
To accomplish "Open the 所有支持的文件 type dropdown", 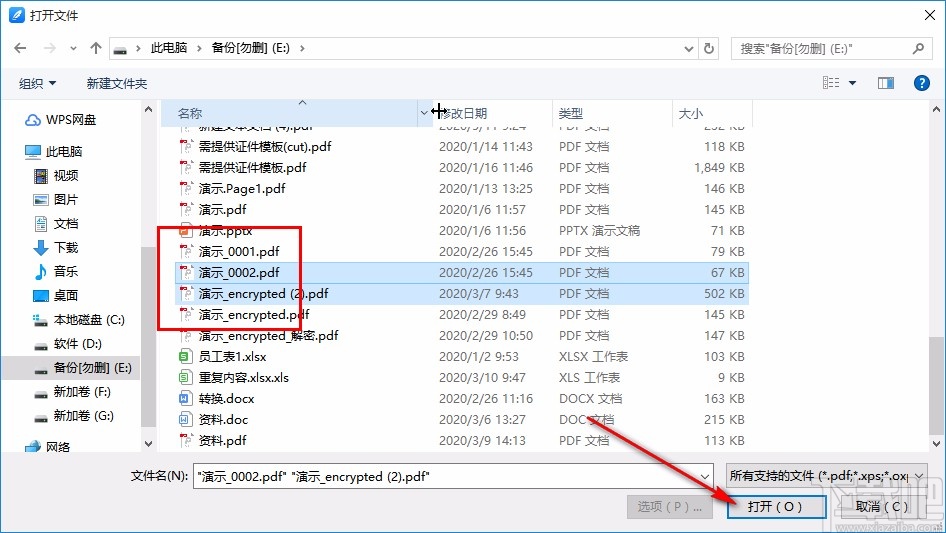I will 826,476.
